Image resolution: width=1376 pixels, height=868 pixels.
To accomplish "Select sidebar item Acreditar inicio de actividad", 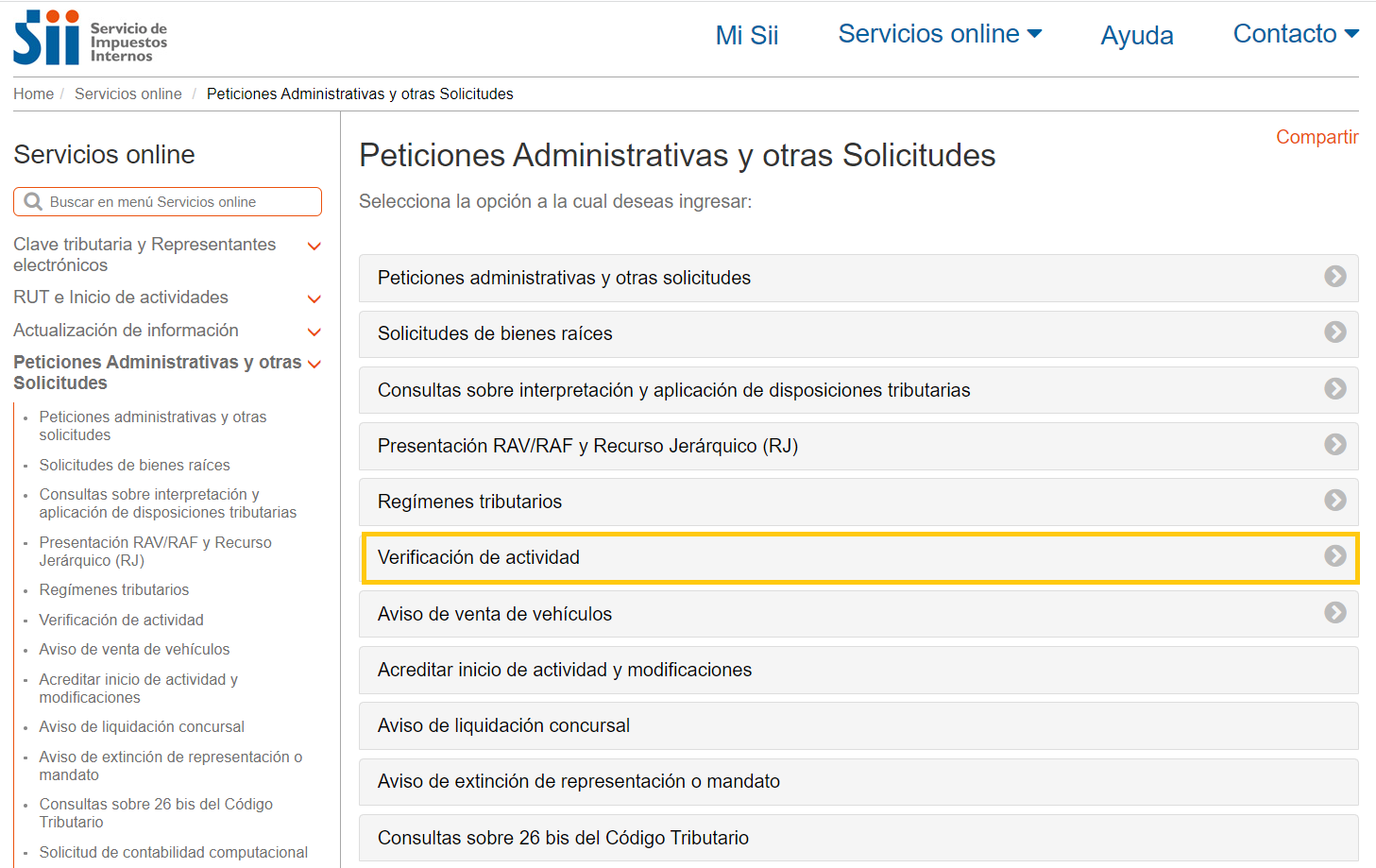I will click(139, 689).
